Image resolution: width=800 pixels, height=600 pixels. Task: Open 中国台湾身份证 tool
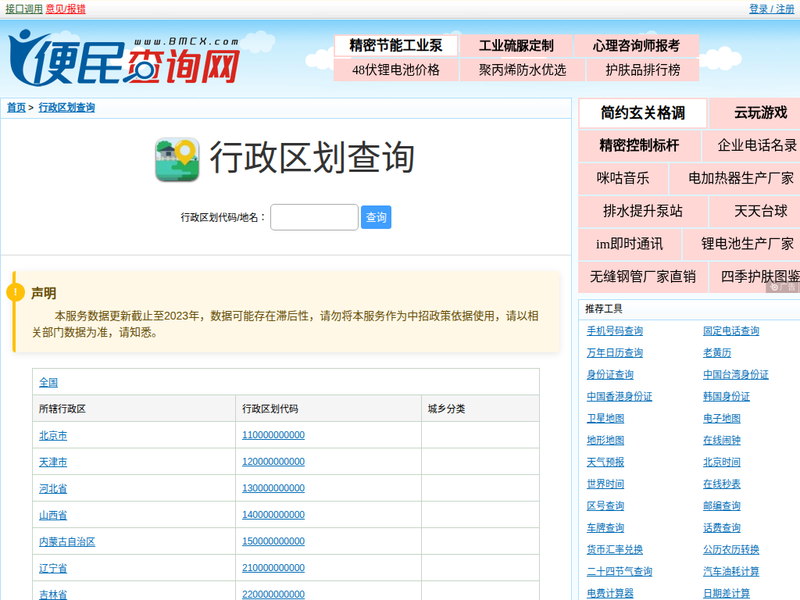click(736, 375)
